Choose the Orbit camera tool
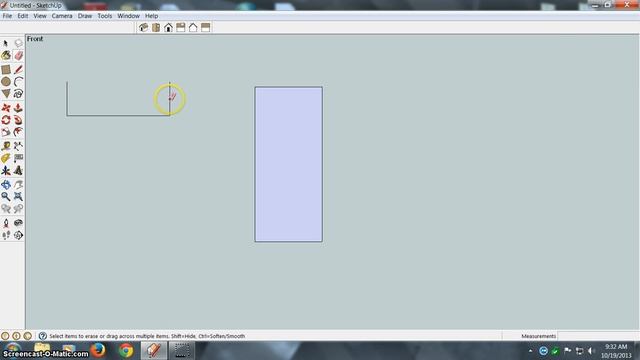 point(6,184)
